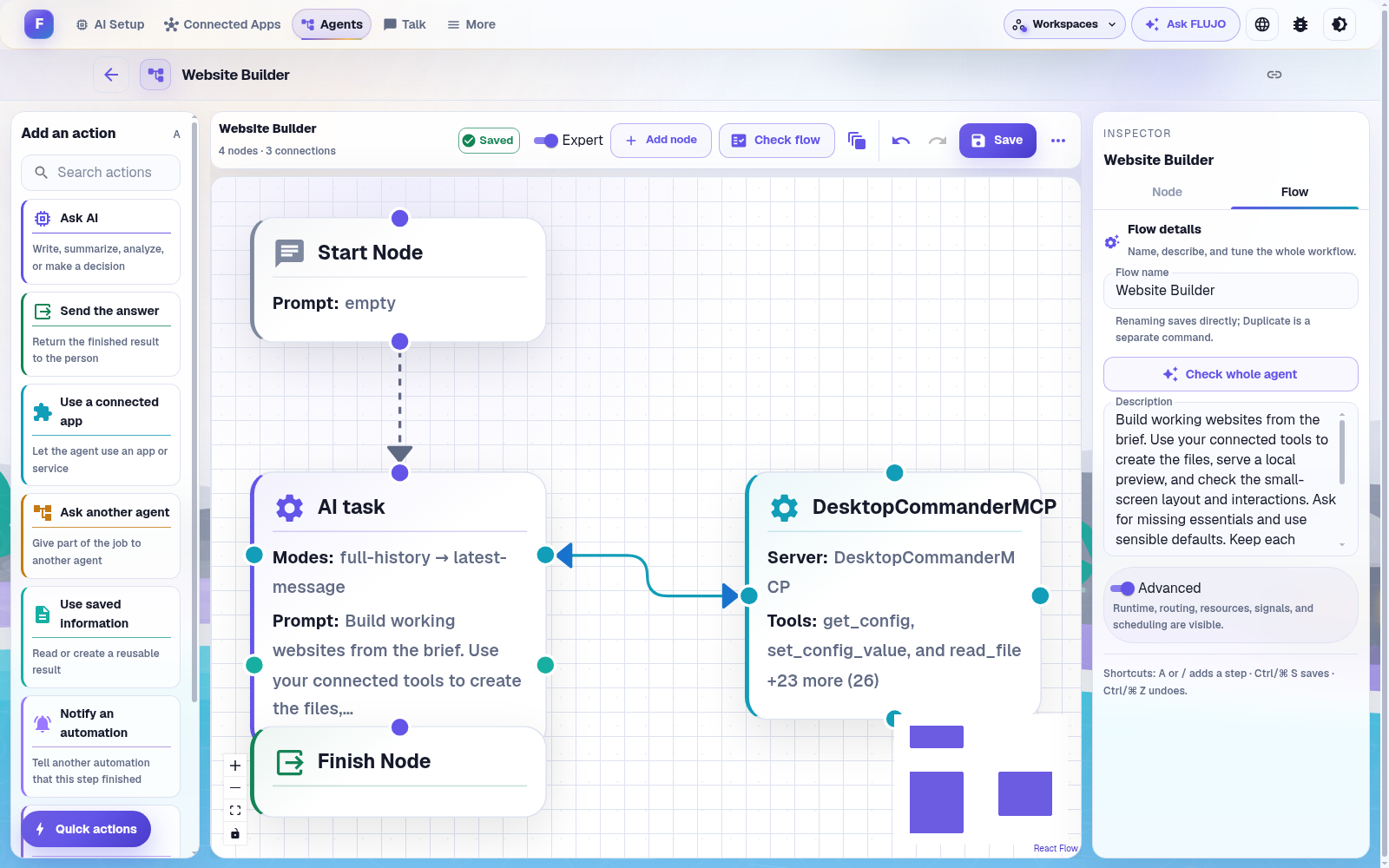Viewport: 1389px width, 868px height.
Task: Open the three-dot overflow menu
Action: tap(1058, 141)
